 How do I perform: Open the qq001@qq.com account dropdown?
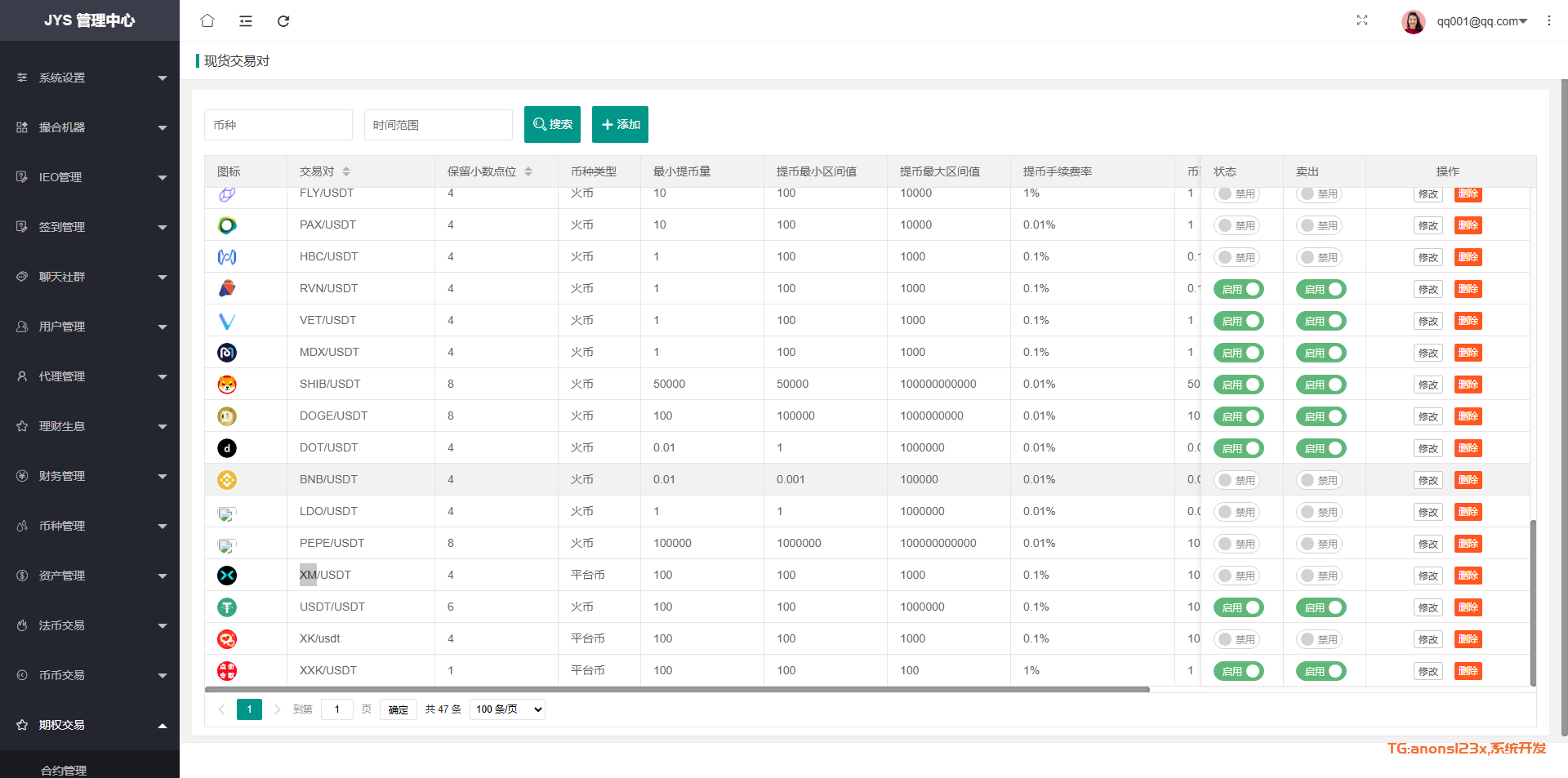point(1481,21)
